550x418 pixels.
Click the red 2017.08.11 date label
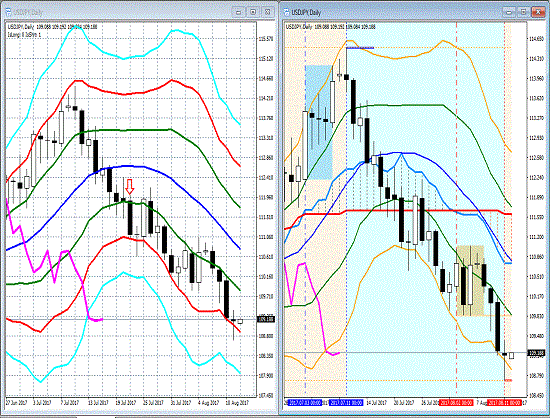coord(504,403)
